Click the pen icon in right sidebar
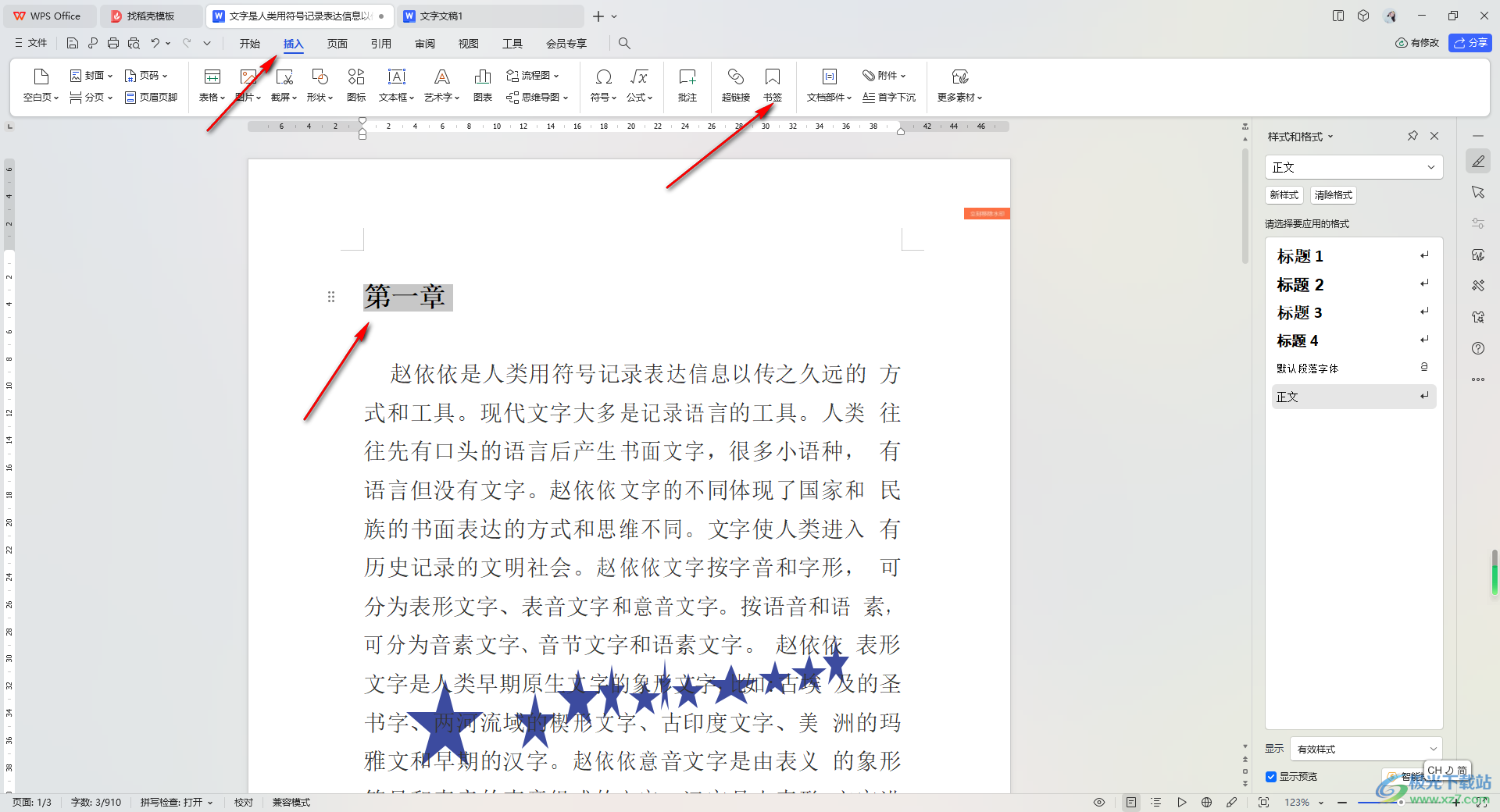Screen dimensions: 1500x812 coord(1478,162)
